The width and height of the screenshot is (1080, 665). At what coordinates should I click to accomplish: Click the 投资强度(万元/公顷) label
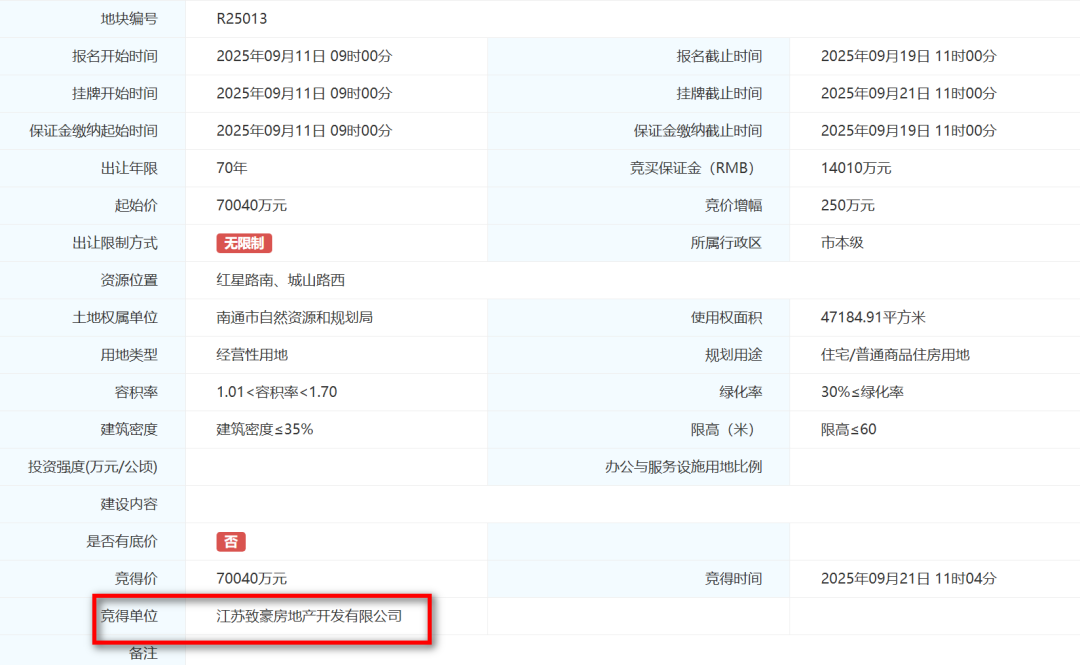pyautogui.click(x=93, y=467)
